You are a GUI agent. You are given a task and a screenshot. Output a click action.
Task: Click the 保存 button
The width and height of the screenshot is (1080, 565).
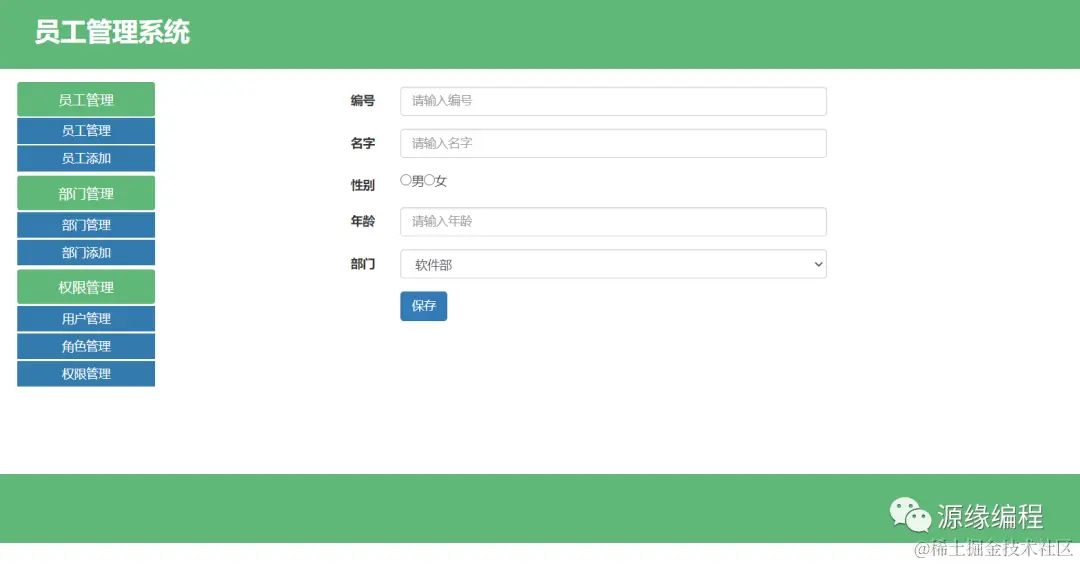[x=424, y=306]
